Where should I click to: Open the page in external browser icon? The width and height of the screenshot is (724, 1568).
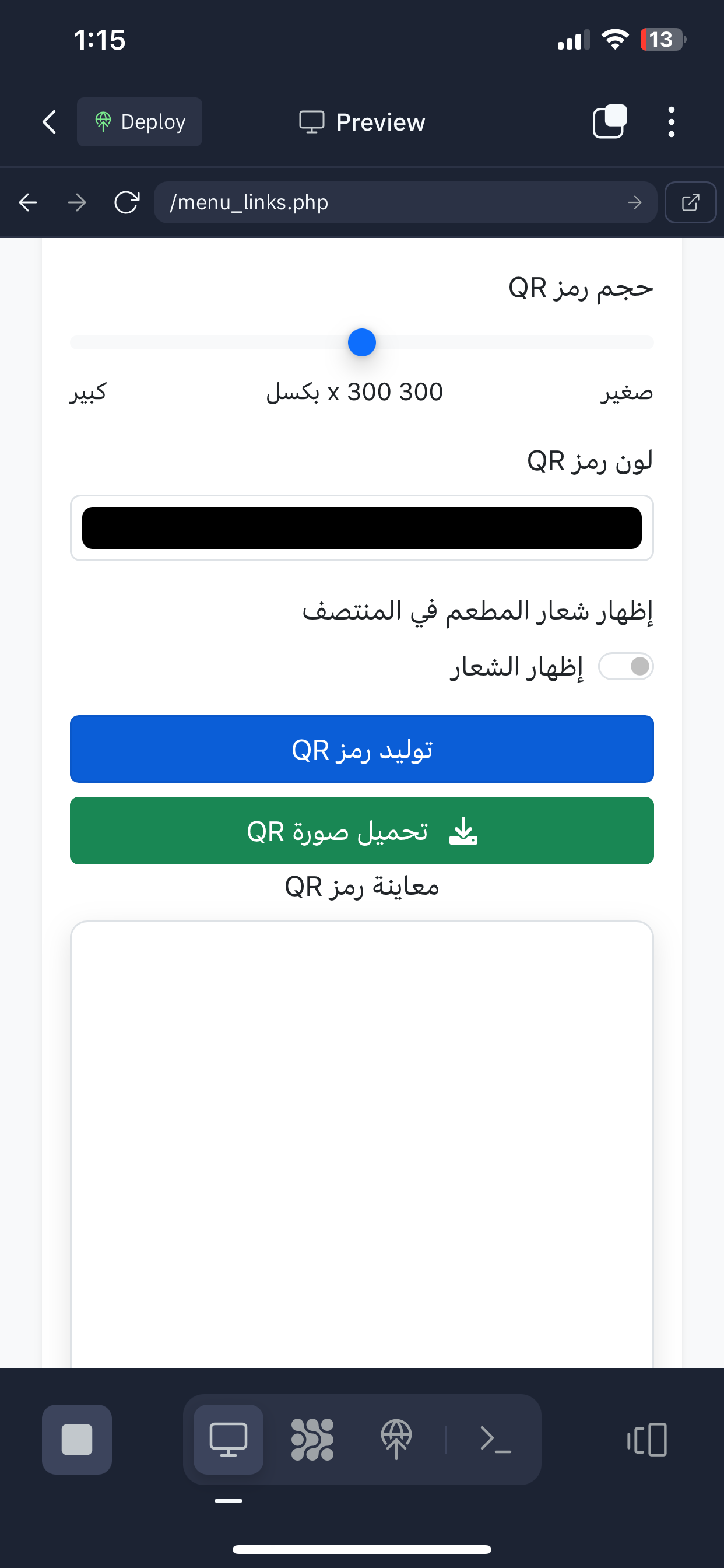tap(690, 202)
